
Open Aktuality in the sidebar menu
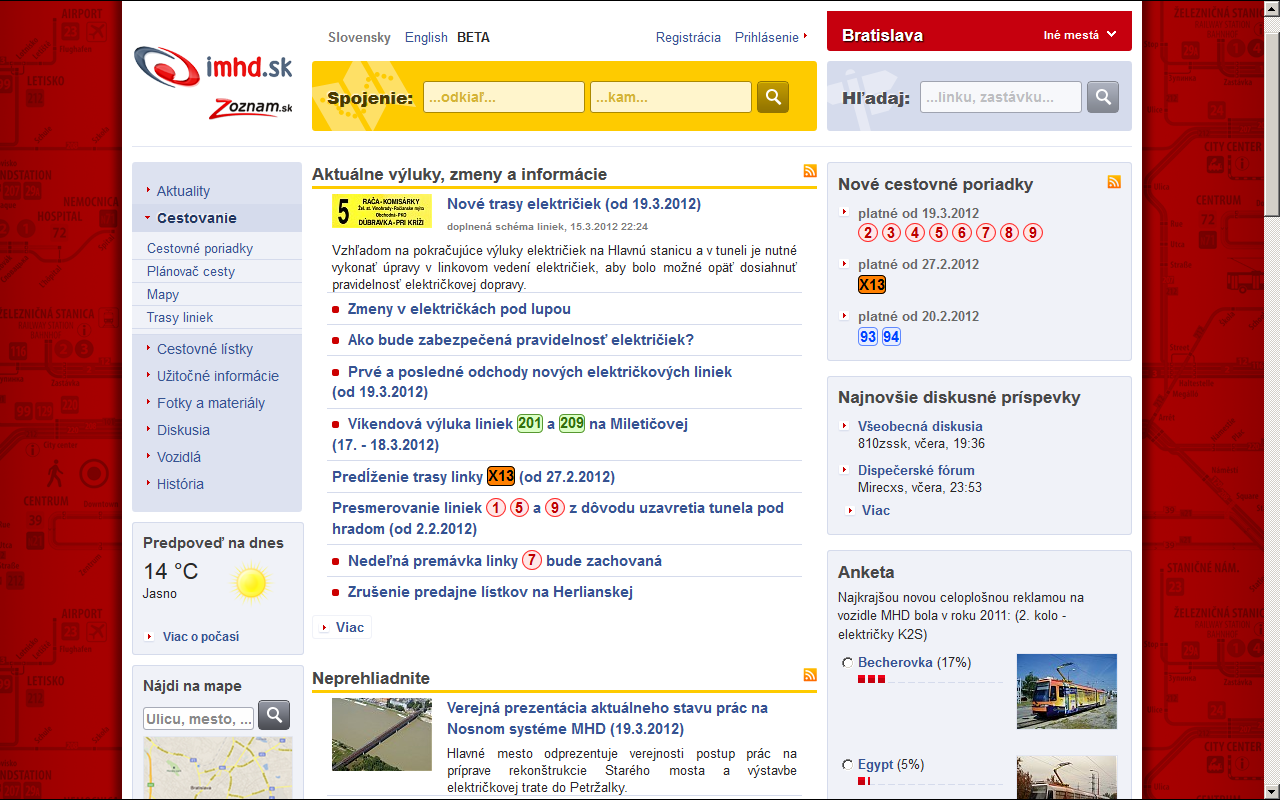pyautogui.click(x=183, y=191)
